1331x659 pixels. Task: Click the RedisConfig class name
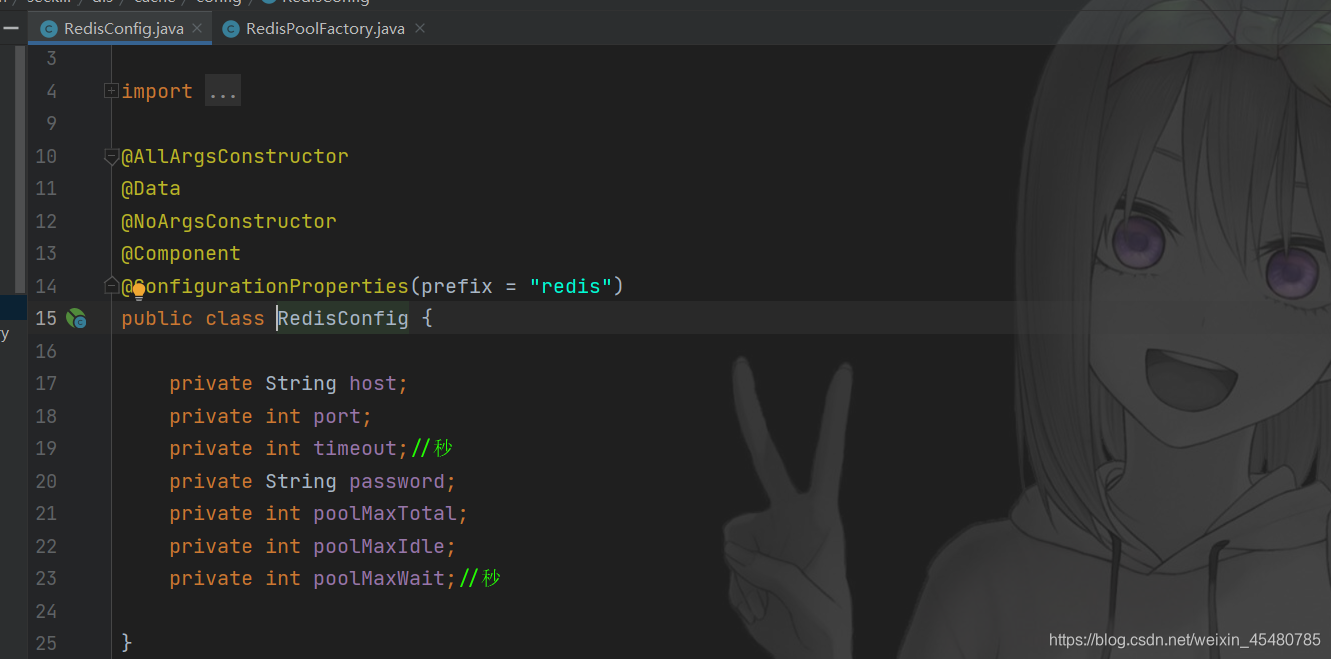pyautogui.click(x=343, y=319)
